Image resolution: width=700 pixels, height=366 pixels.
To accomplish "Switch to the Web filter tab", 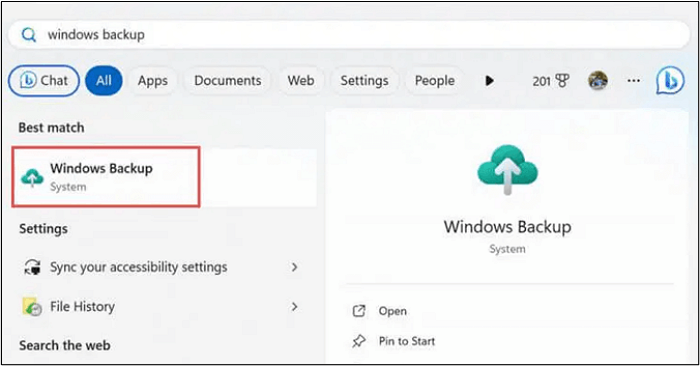I will [x=300, y=81].
